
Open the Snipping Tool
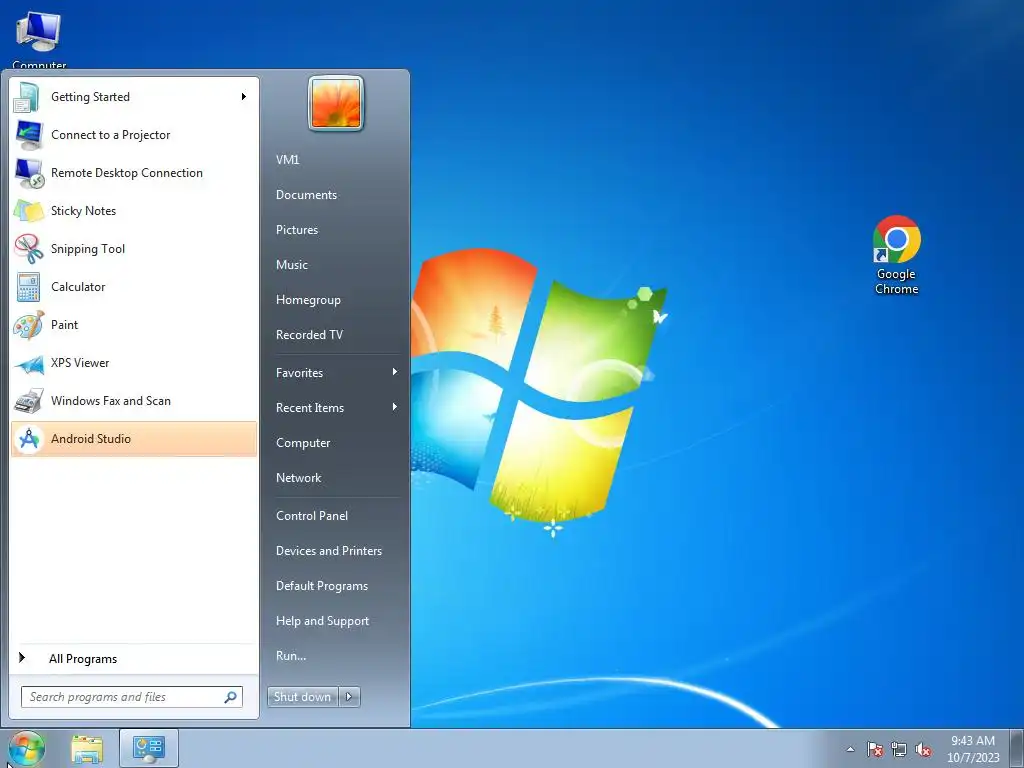(x=134, y=249)
